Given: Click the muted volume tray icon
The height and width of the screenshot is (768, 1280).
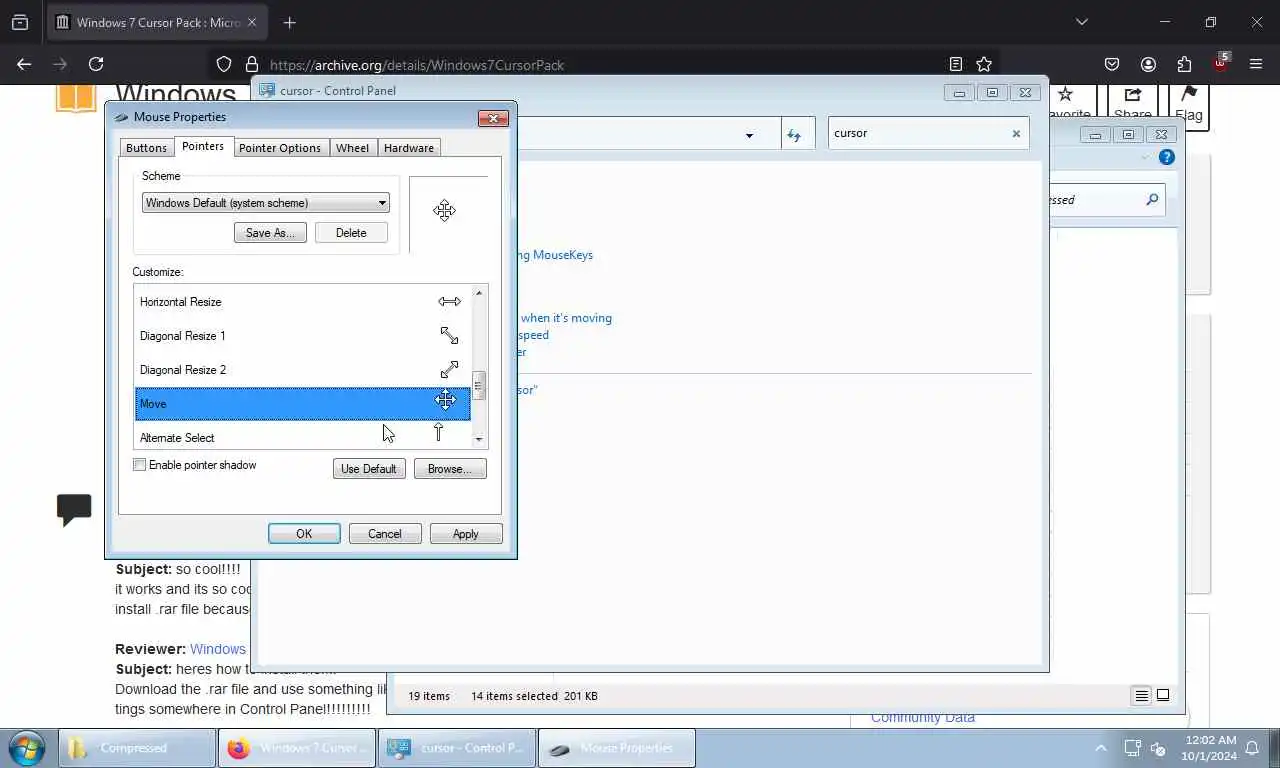Looking at the screenshot, I should [1159, 748].
